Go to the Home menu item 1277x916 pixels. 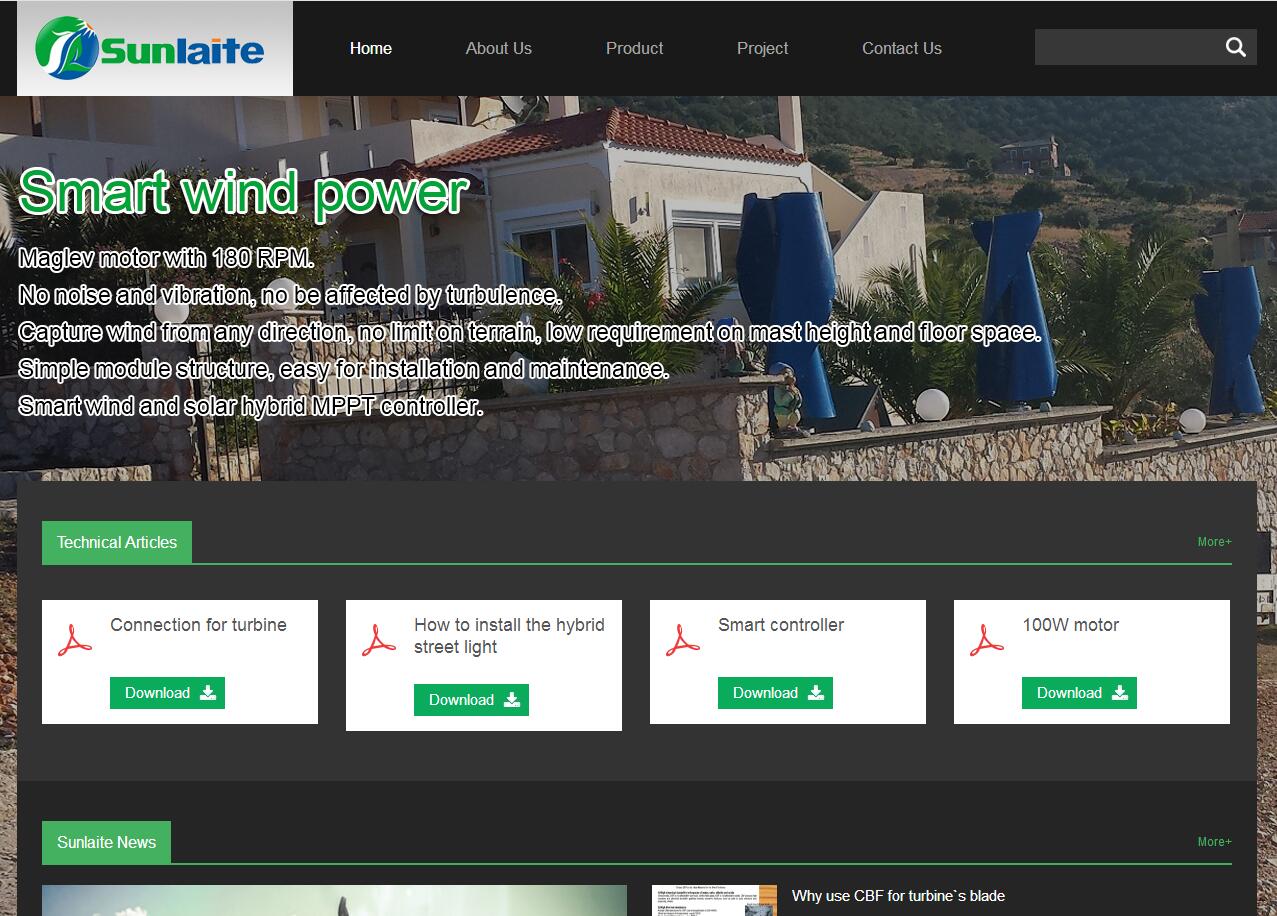[x=370, y=48]
